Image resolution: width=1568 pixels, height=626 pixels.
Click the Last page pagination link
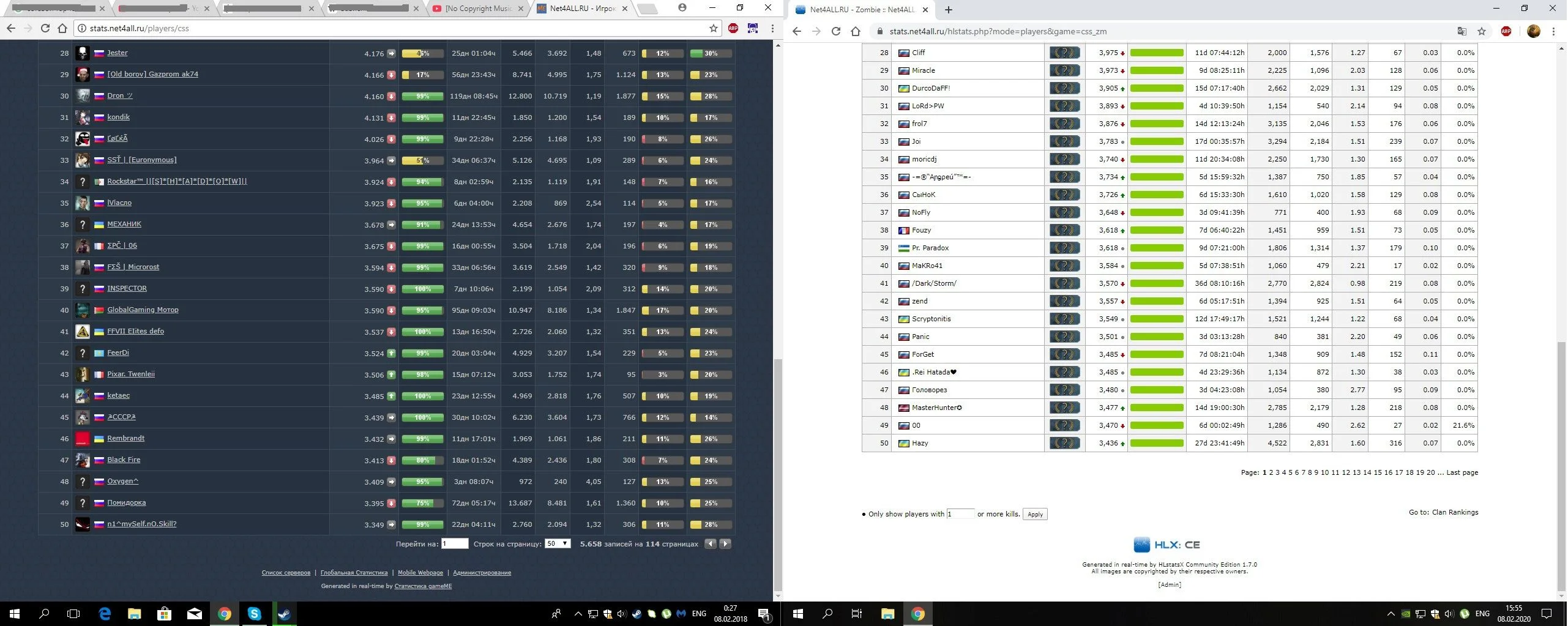pyautogui.click(x=1462, y=472)
